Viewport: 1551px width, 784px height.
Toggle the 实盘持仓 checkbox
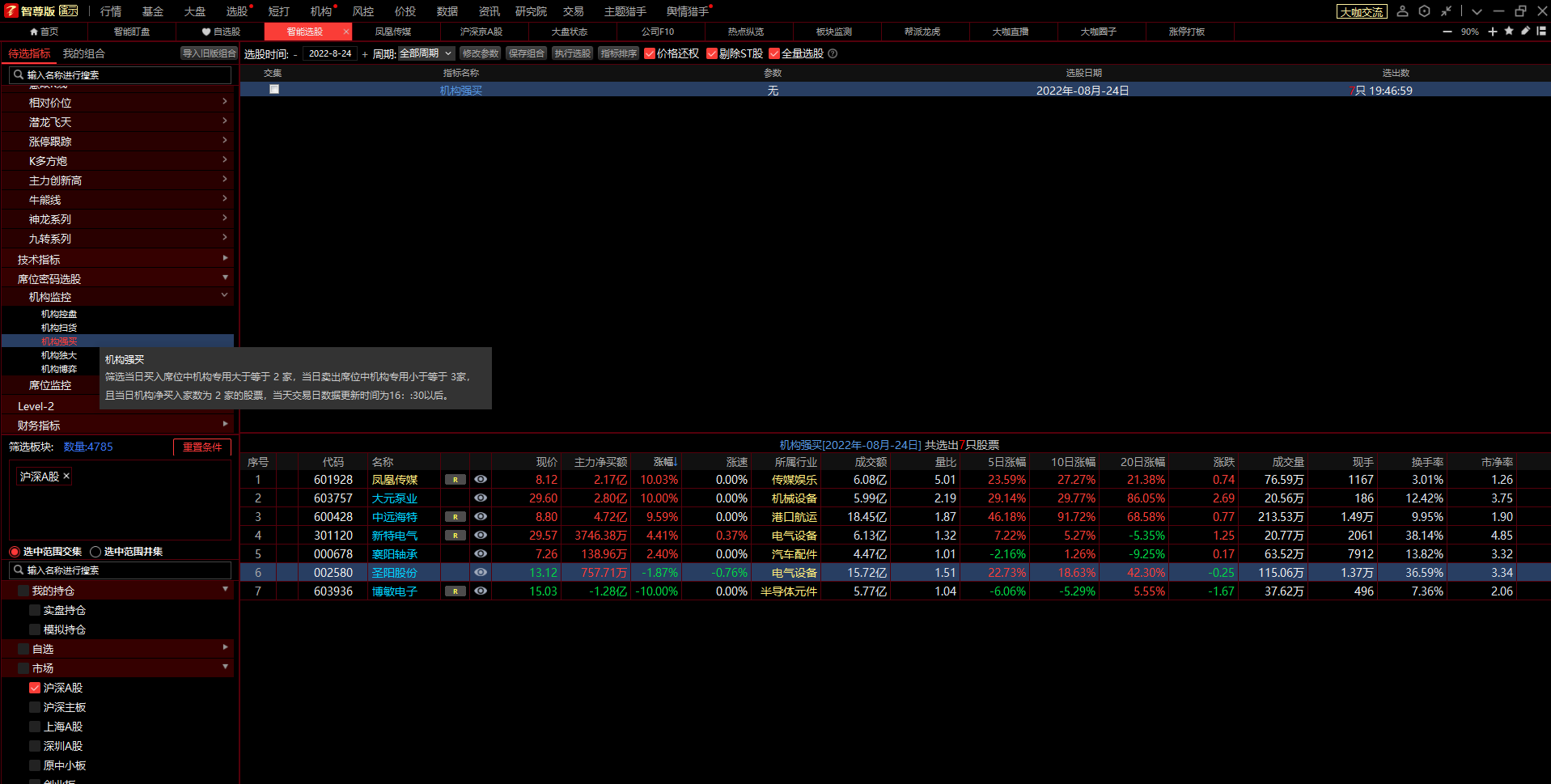(35, 610)
